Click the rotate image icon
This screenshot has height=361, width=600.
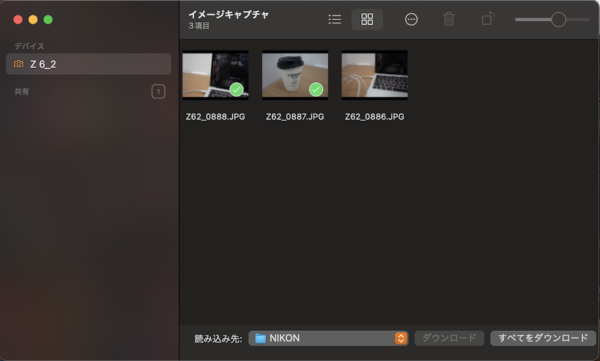click(488, 19)
